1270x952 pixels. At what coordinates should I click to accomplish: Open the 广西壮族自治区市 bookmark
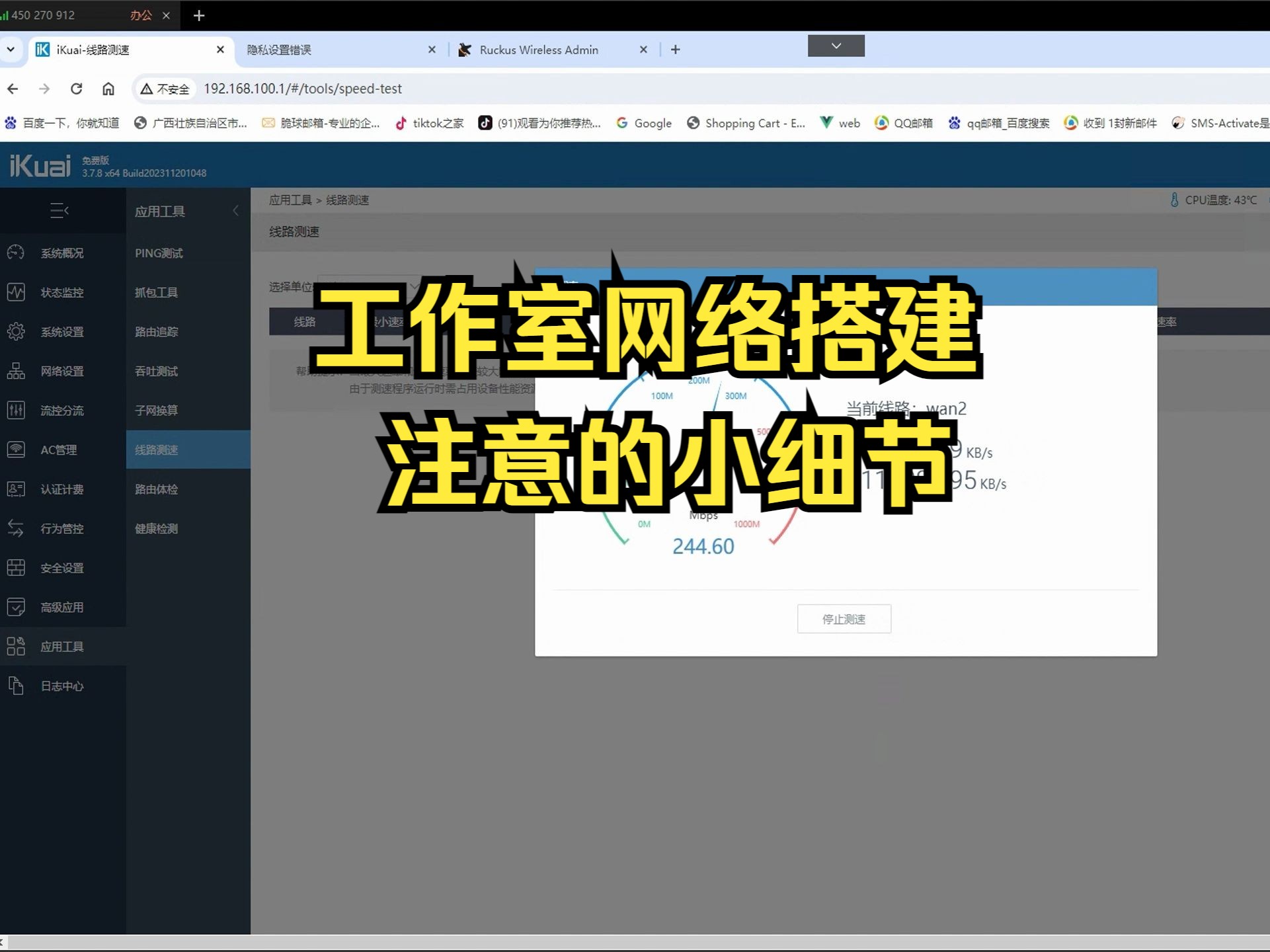point(190,123)
